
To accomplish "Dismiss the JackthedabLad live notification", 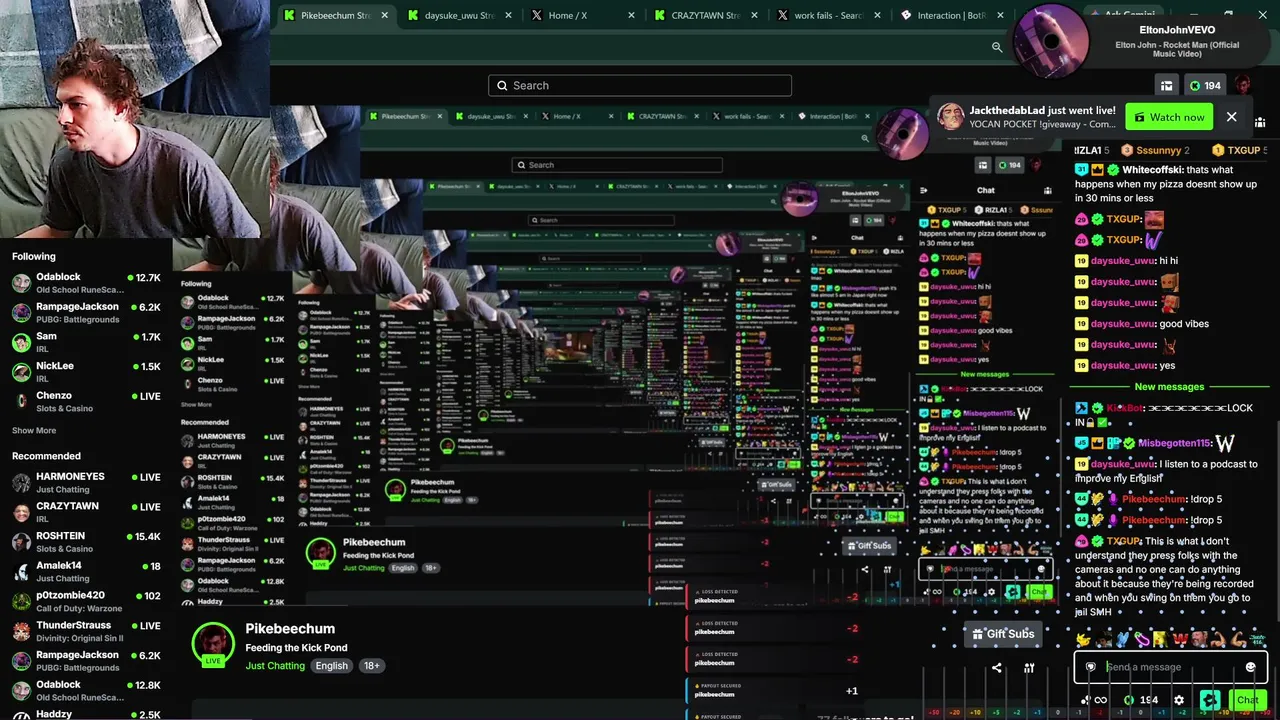I will [x=1231, y=117].
